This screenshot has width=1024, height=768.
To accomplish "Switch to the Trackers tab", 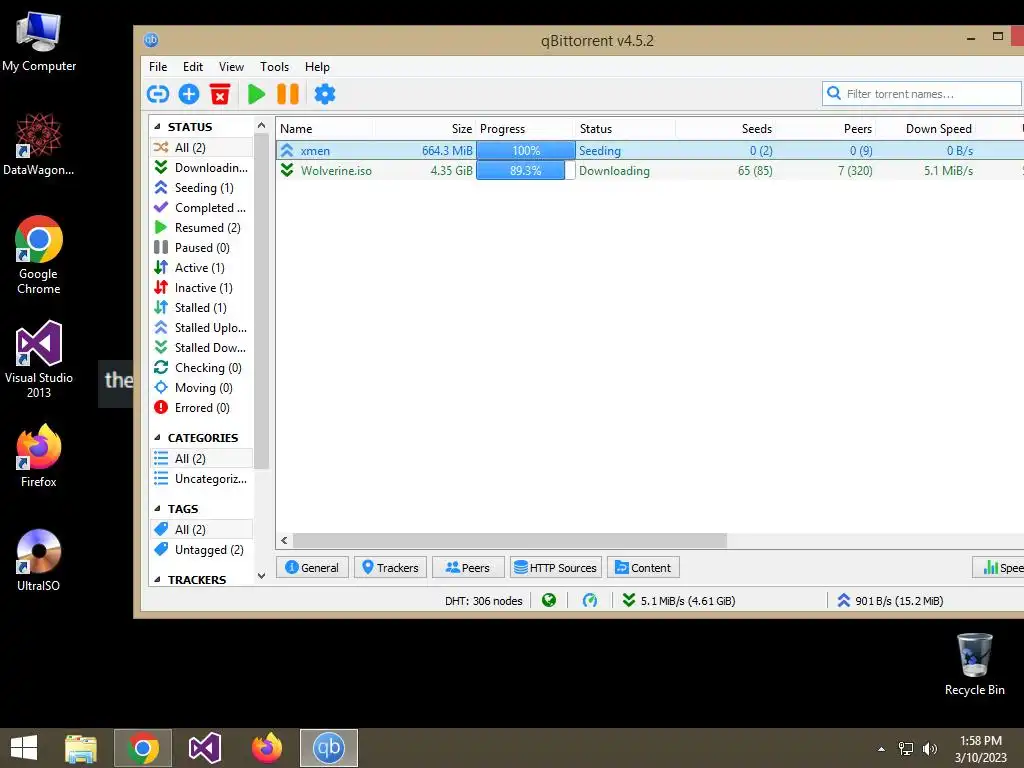I will (390, 568).
